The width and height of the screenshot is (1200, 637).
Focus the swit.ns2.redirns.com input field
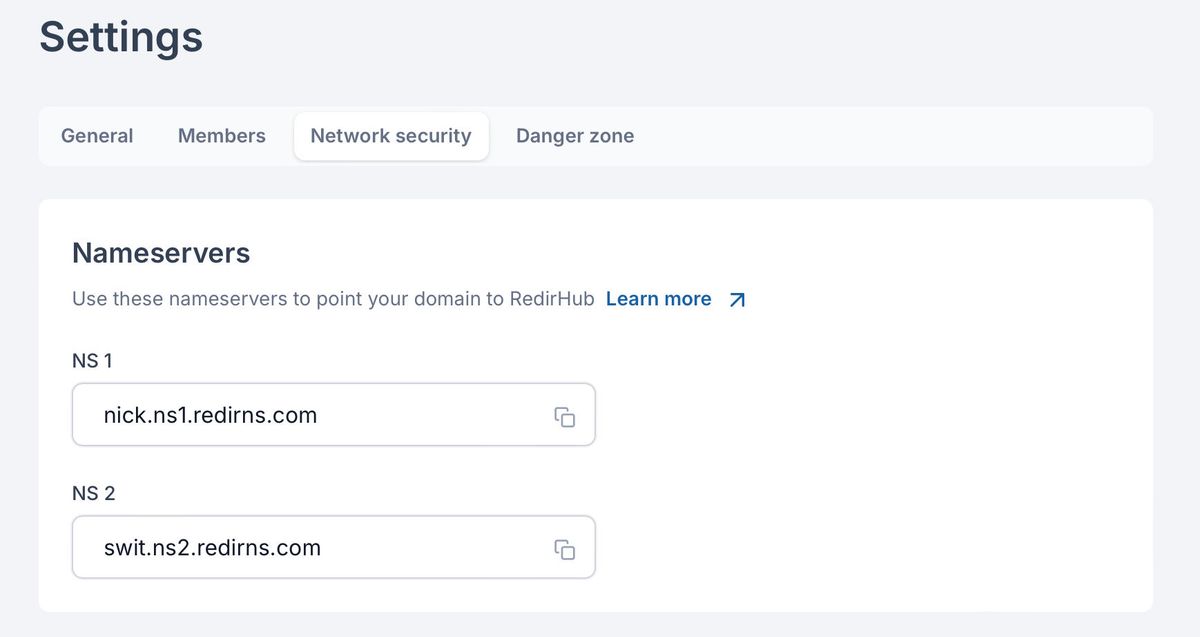tap(300, 548)
